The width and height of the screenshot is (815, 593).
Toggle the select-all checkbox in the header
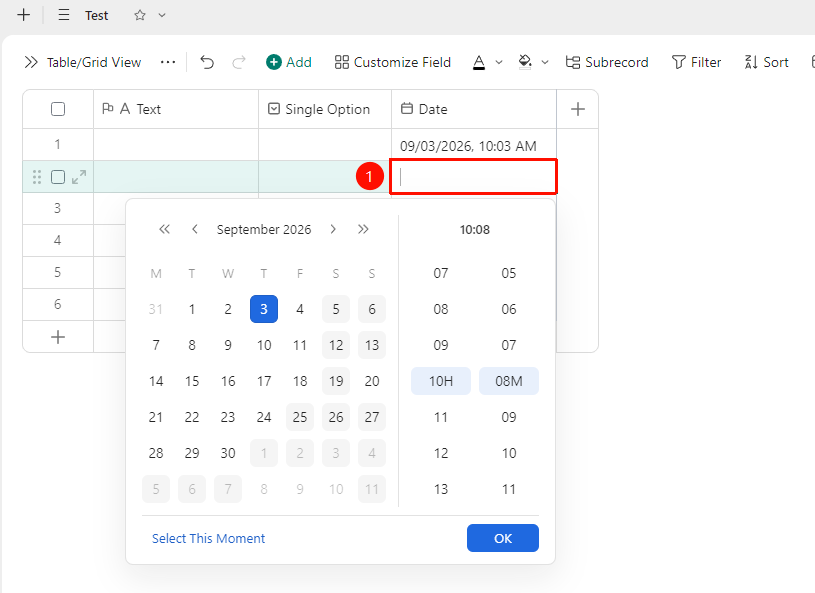pyautogui.click(x=58, y=109)
